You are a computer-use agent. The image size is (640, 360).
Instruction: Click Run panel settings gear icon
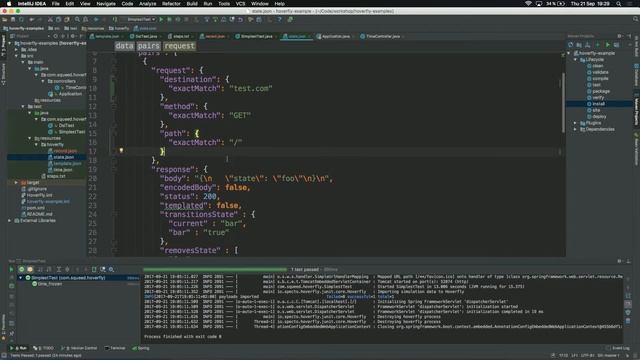[x=620, y=261]
